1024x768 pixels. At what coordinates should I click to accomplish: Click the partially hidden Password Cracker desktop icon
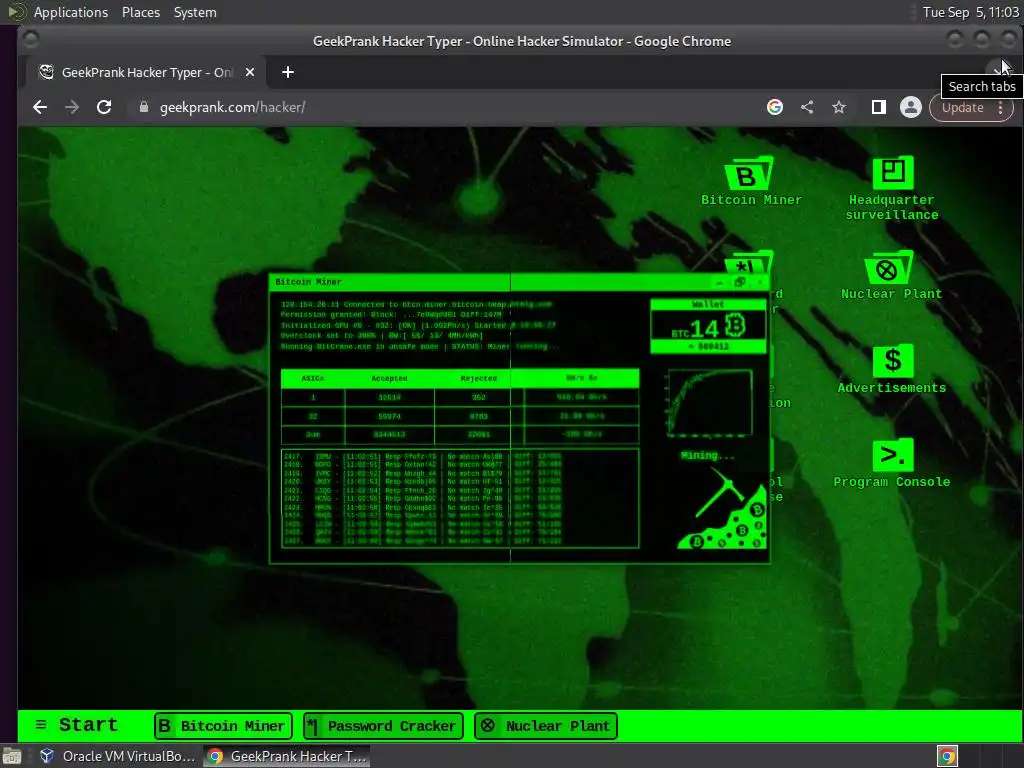[x=749, y=263]
